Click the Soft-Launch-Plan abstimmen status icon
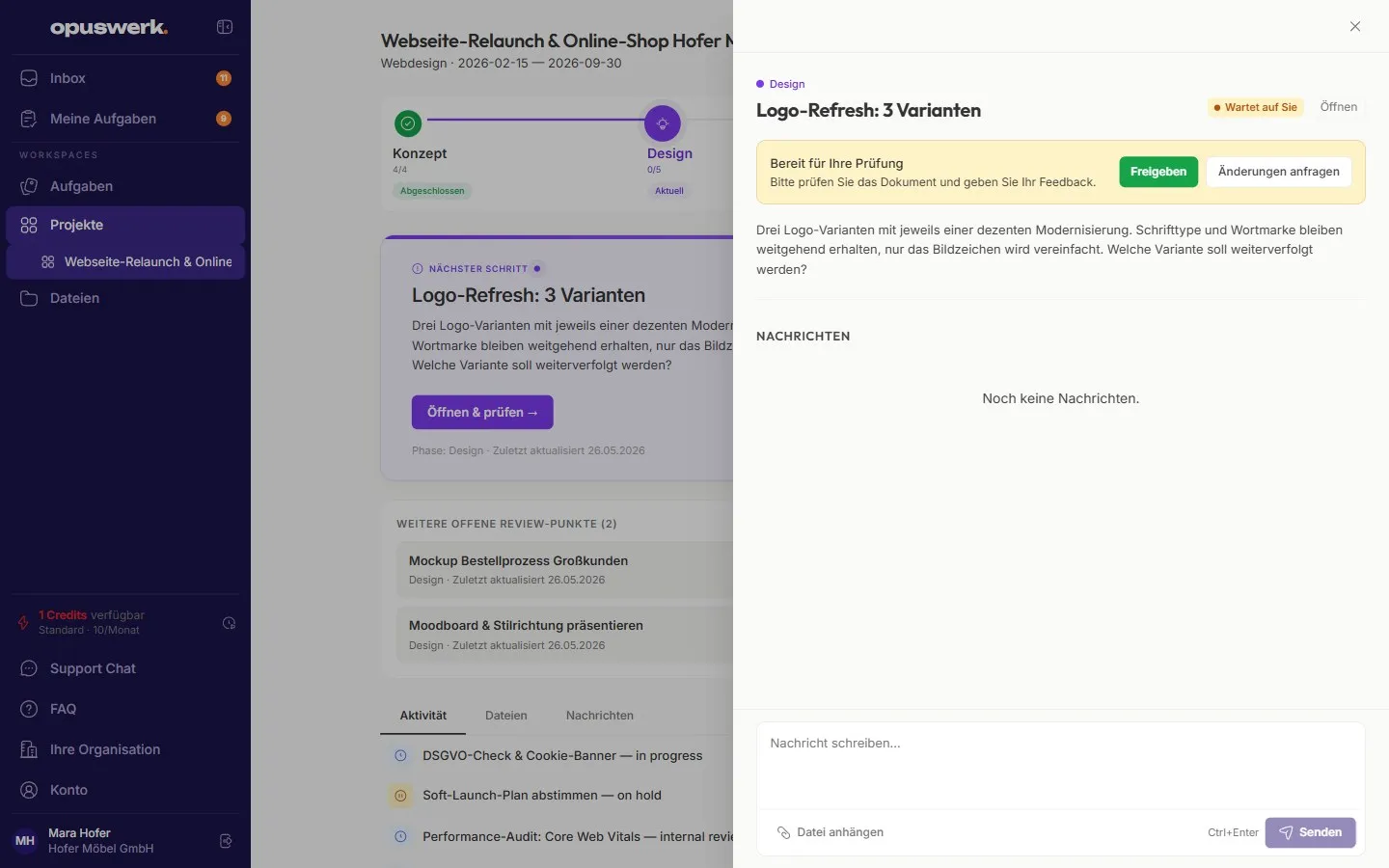 pos(400,796)
